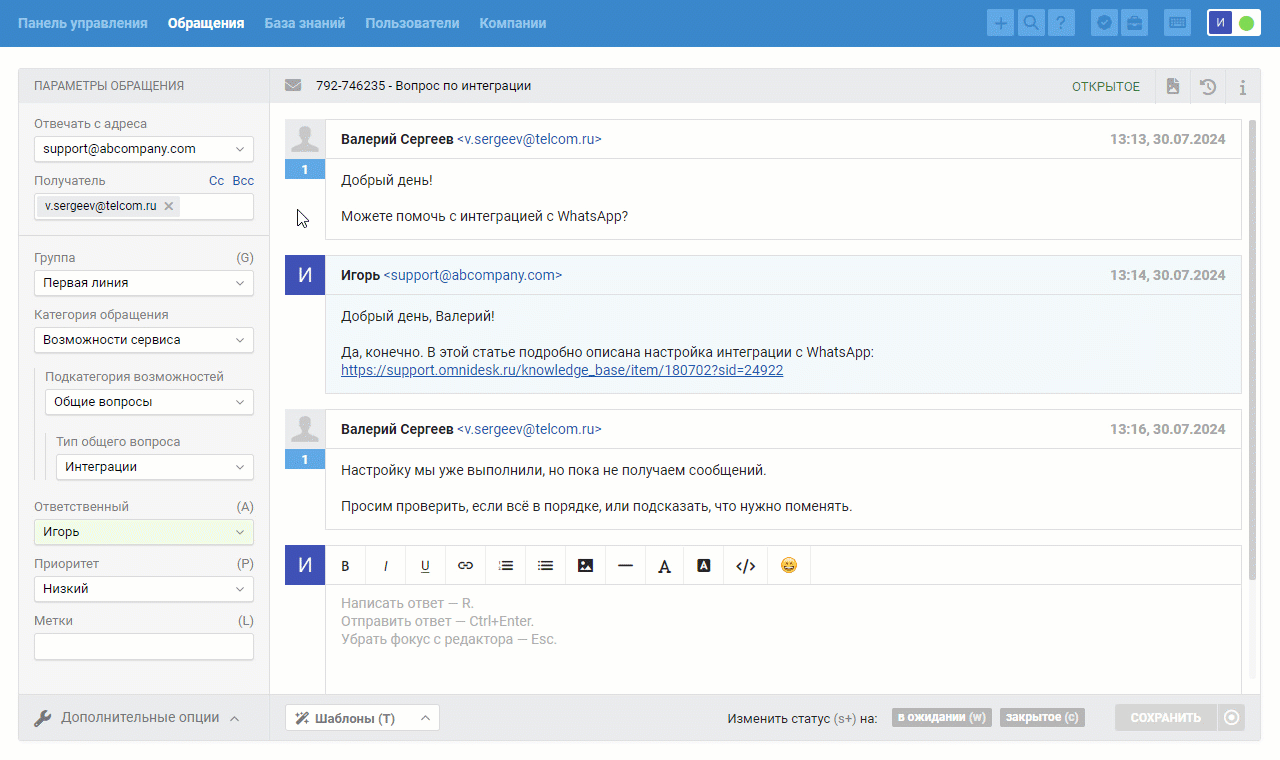1280x760 pixels.
Task: Open the Приоритет dropdown showing Низкий
Action: 144,589
